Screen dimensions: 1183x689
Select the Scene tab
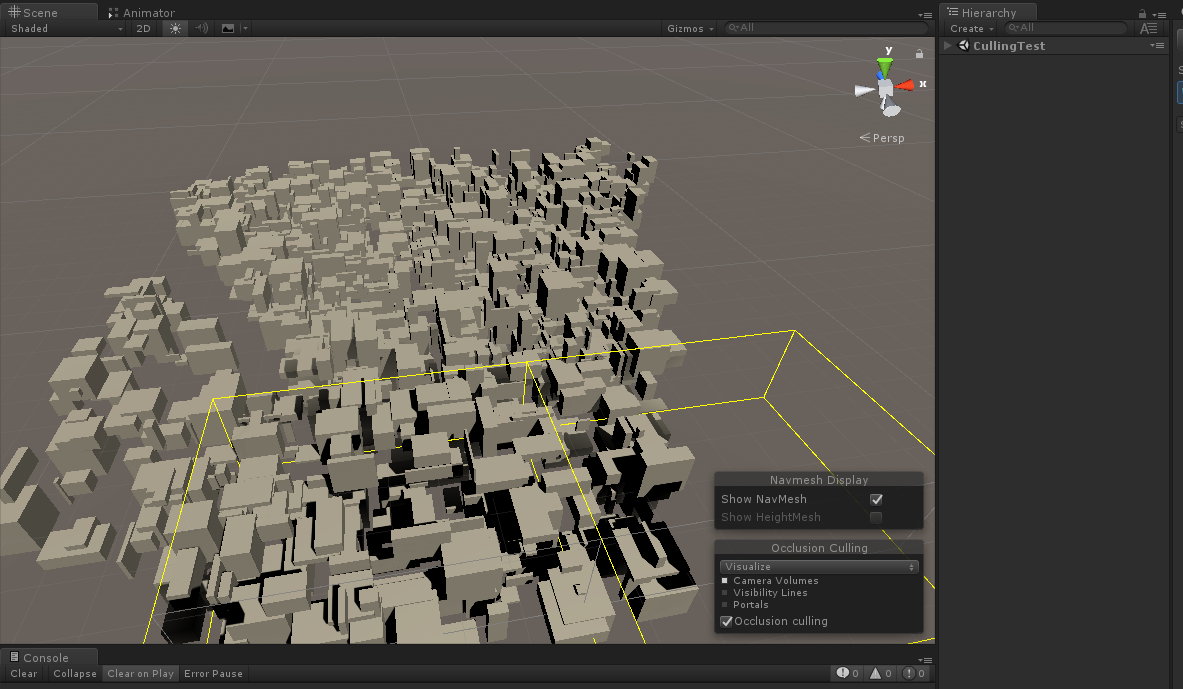[x=40, y=12]
